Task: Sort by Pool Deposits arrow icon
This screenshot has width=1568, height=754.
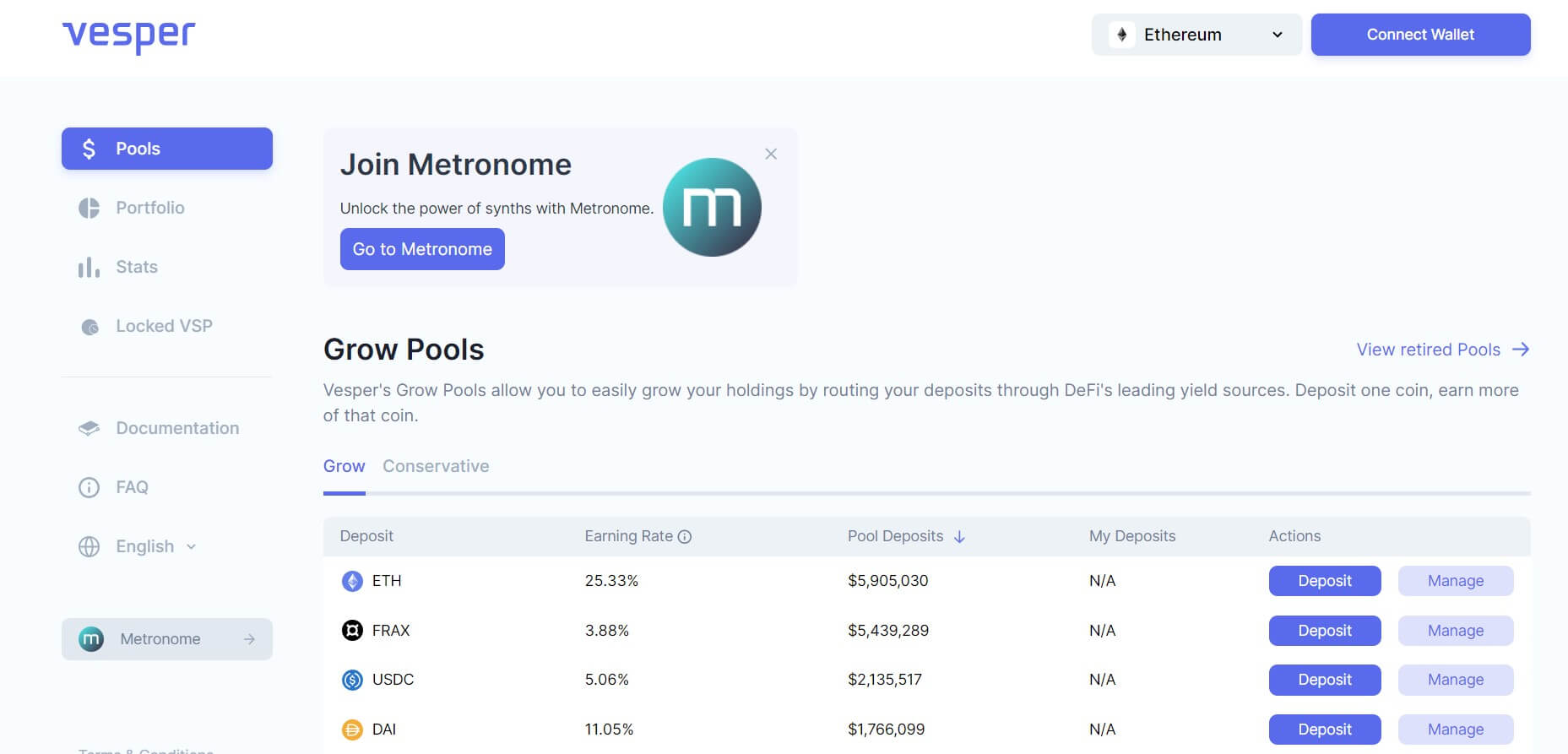Action: pyautogui.click(x=959, y=537)
